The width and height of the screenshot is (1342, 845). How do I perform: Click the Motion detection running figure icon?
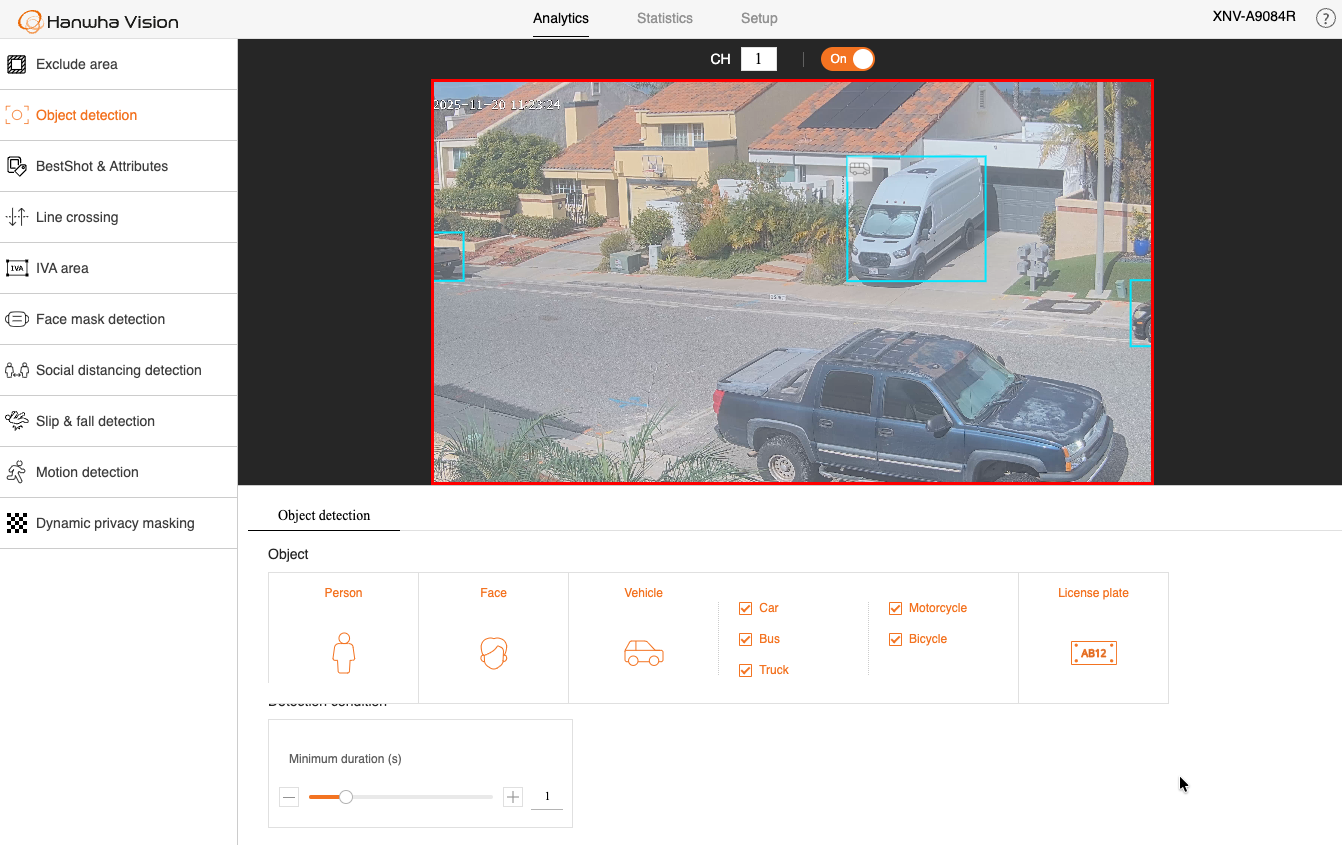(17, 472)
